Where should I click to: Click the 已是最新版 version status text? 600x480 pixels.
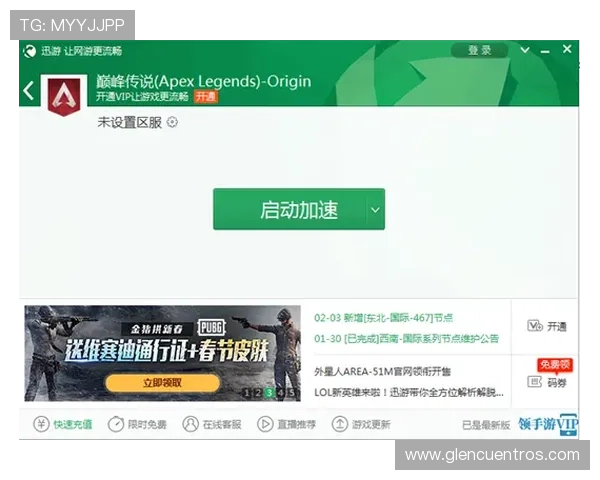click(x=486, y=425)
